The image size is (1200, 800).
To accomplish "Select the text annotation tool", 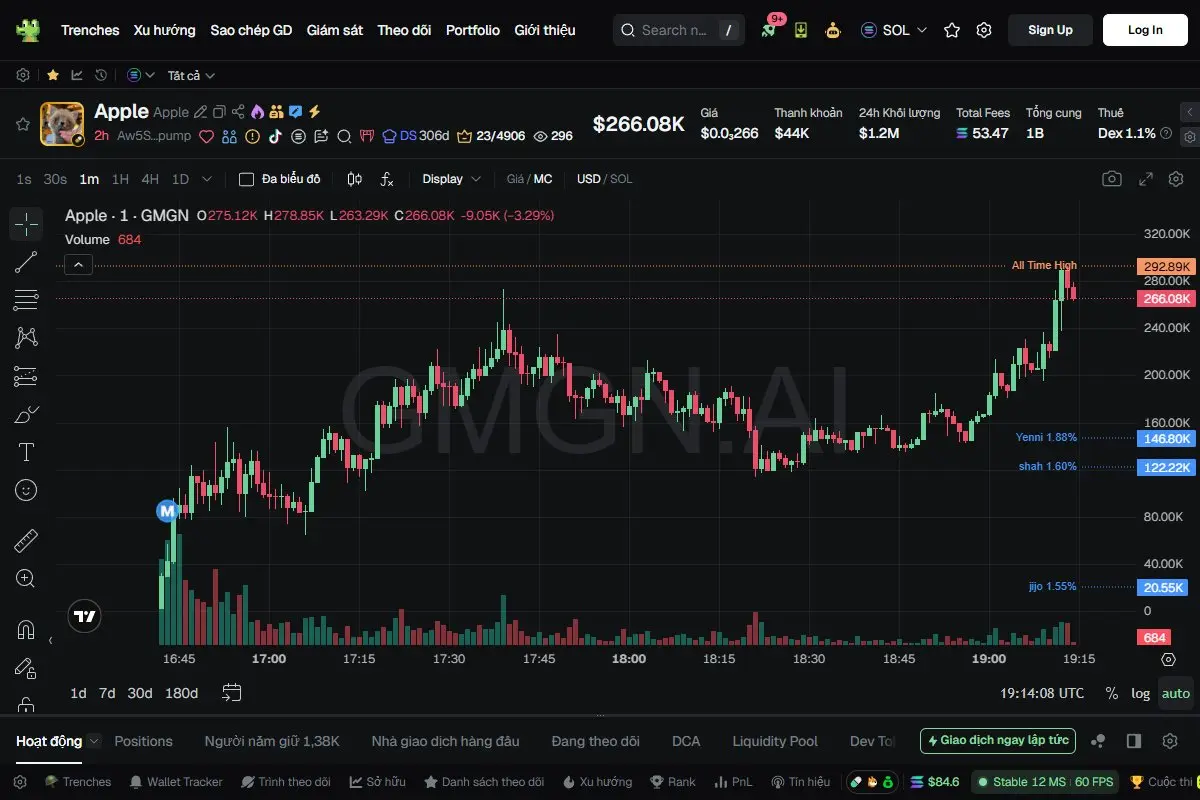I will pyautogui.click(x=26, y=452).
